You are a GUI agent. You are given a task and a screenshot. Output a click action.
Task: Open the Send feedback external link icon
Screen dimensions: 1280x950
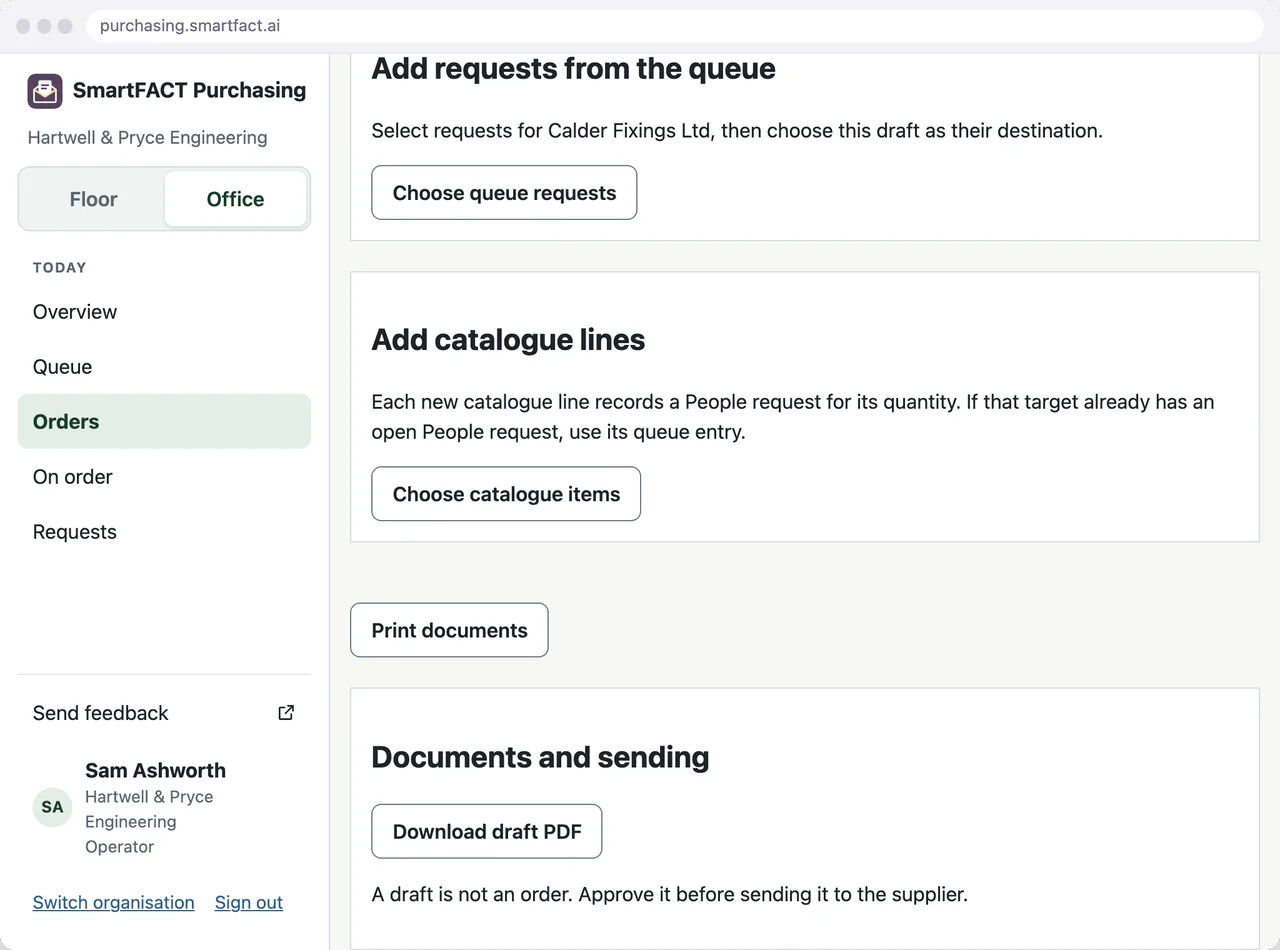tap(286, 713)
